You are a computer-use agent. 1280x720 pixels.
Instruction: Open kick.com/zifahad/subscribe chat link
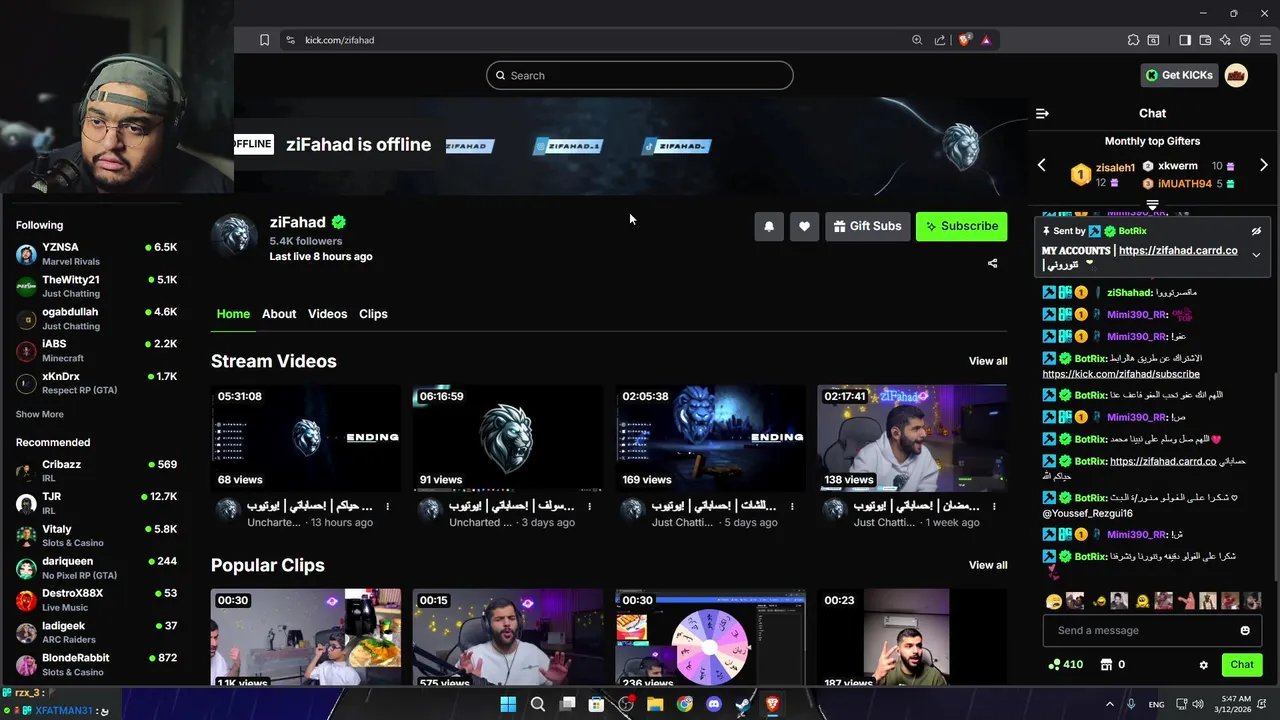click(1121, 374)
